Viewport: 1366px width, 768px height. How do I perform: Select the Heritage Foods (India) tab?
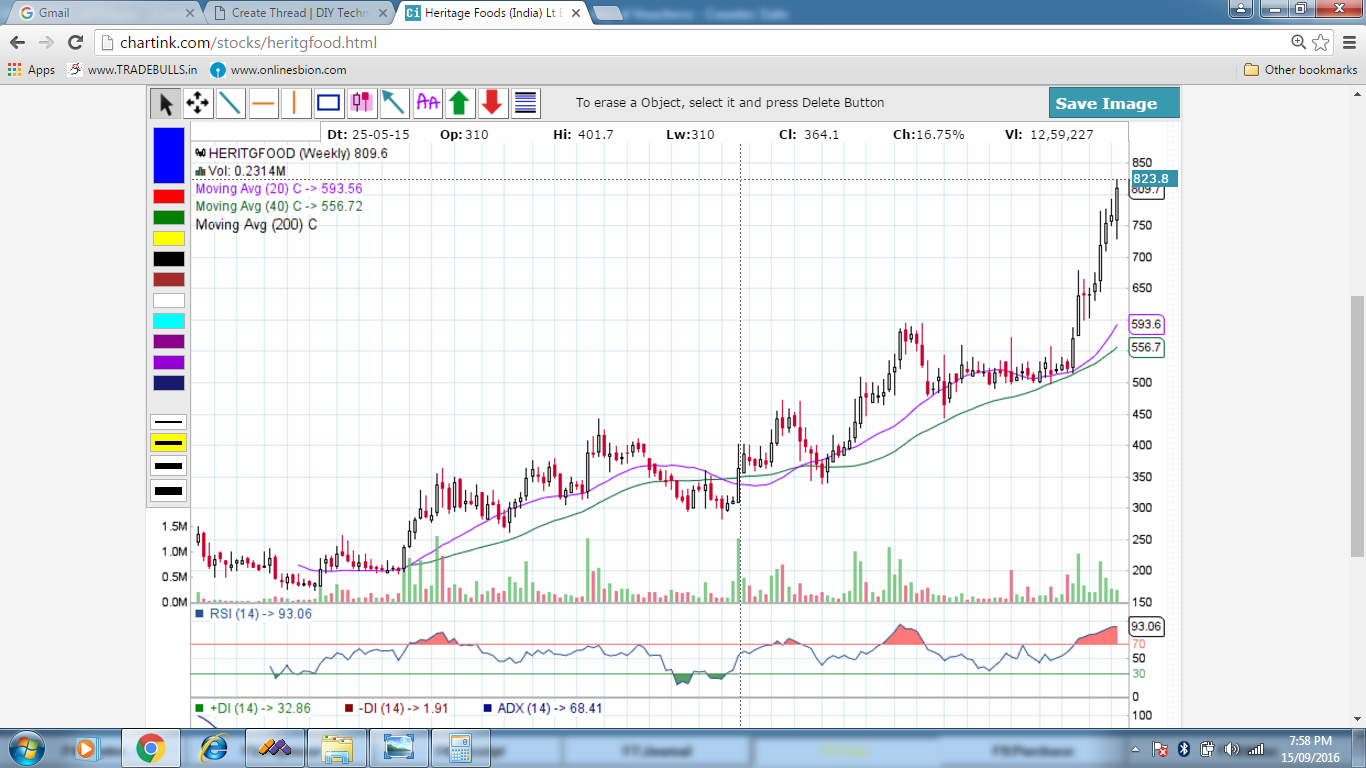(x=493, y=13)
